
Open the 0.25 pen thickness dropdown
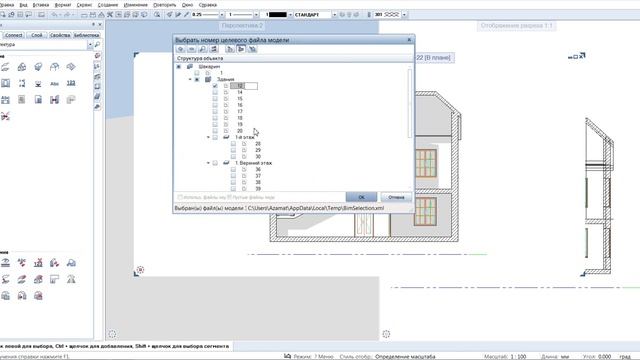click(x=222, y=15)
